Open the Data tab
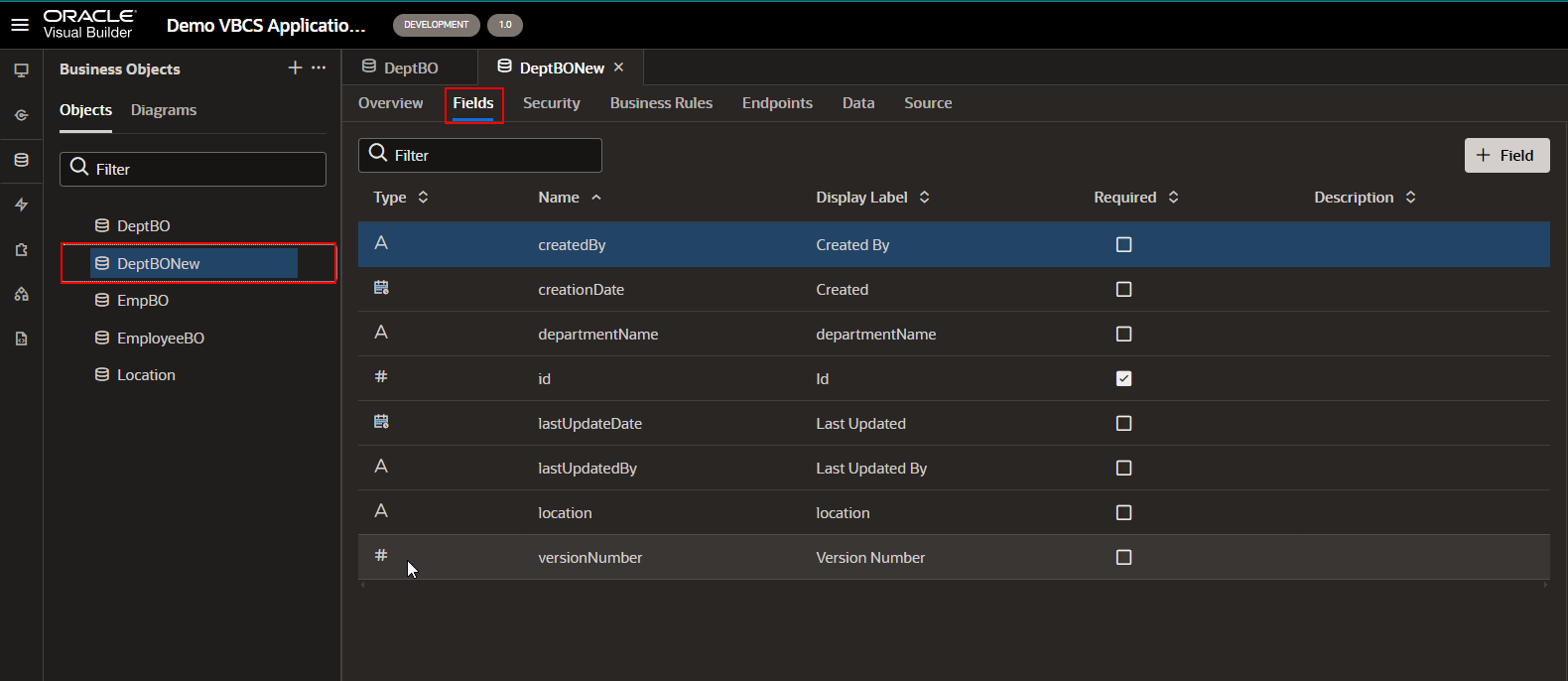Screen dimensions: 1568x681 point(858,103)
